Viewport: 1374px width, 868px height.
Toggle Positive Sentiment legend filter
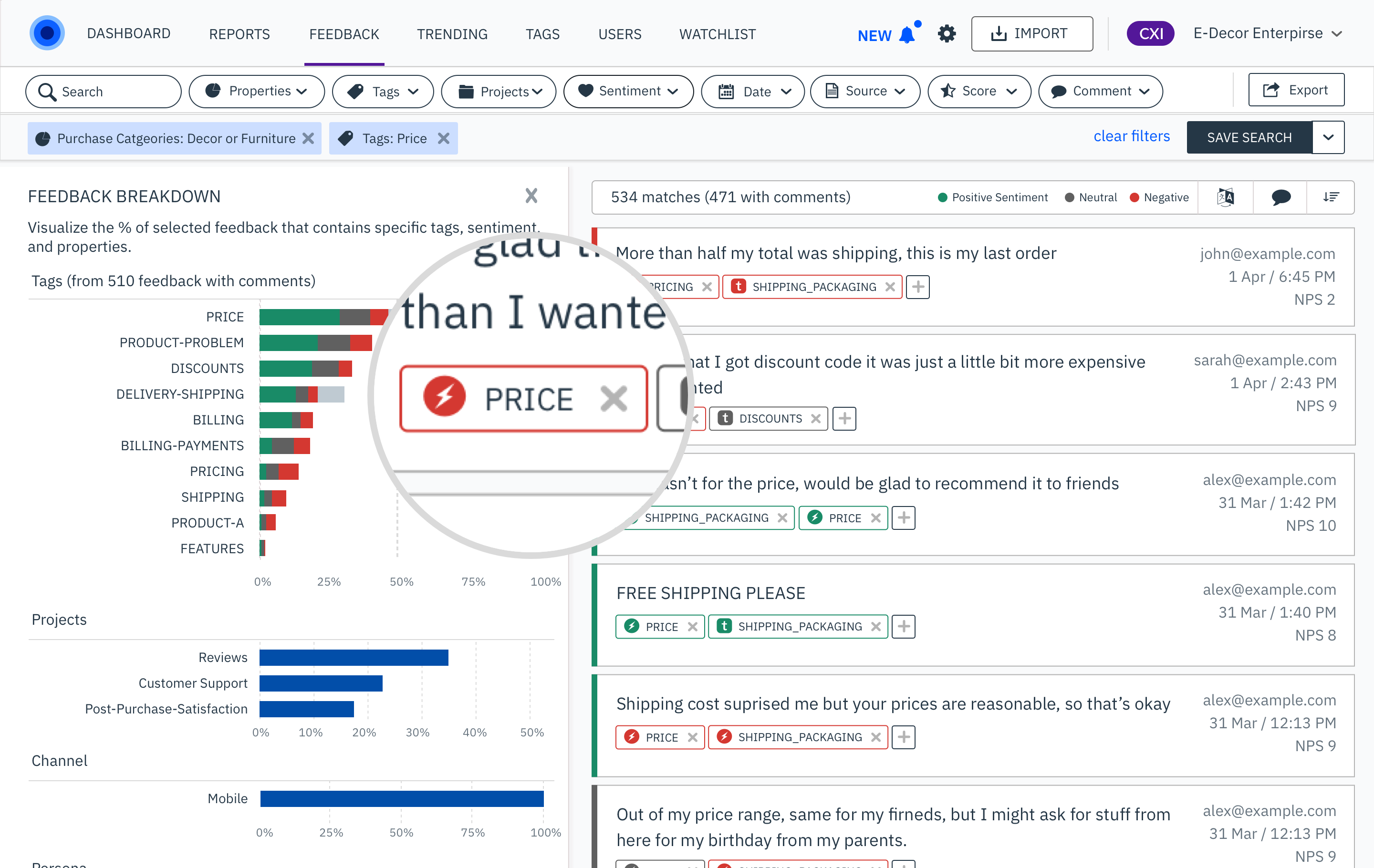click(x=992, y=197)
